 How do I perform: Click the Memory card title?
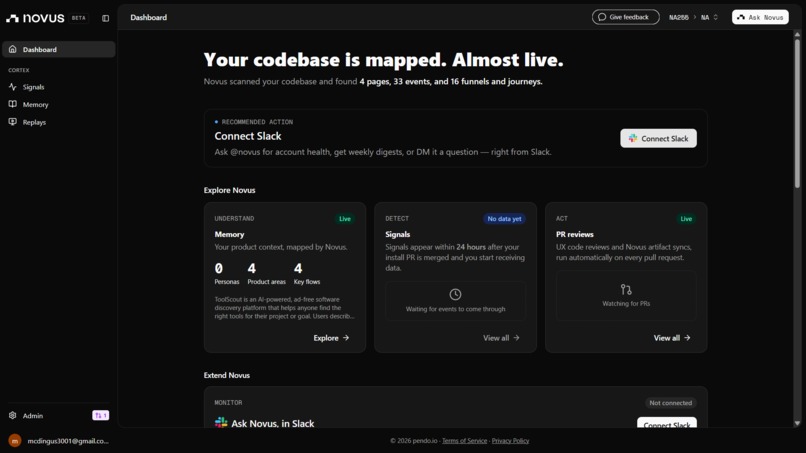pyautogui.click(x=229, y=234)
